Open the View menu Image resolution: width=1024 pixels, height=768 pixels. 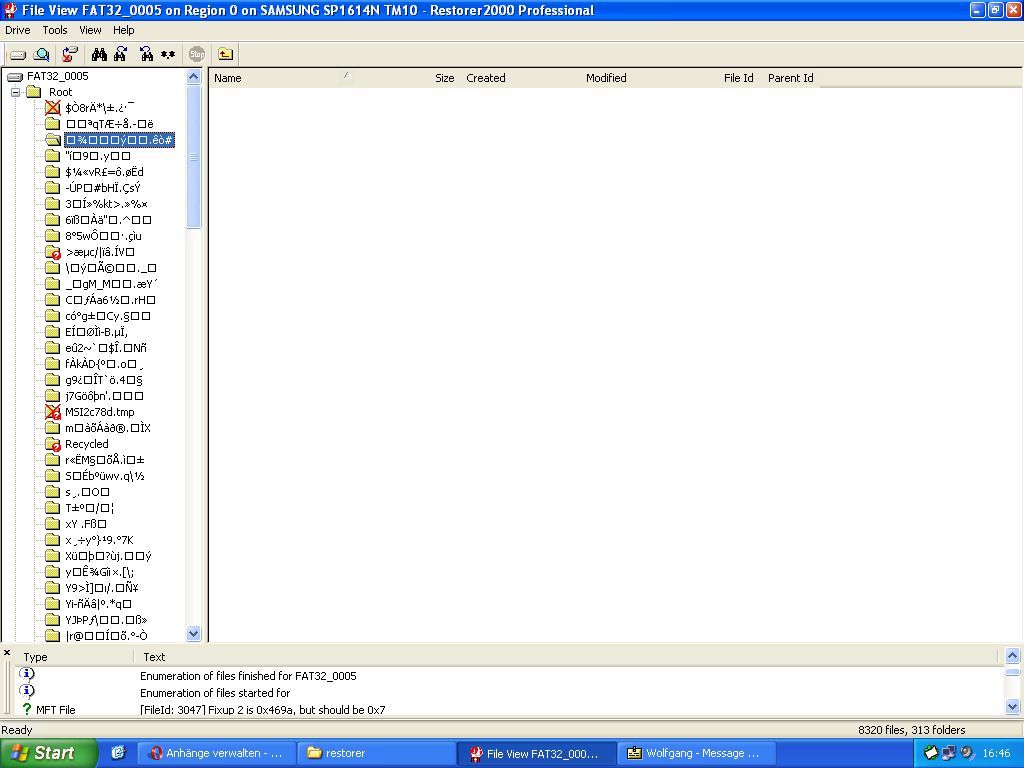(x=90, y=30)
